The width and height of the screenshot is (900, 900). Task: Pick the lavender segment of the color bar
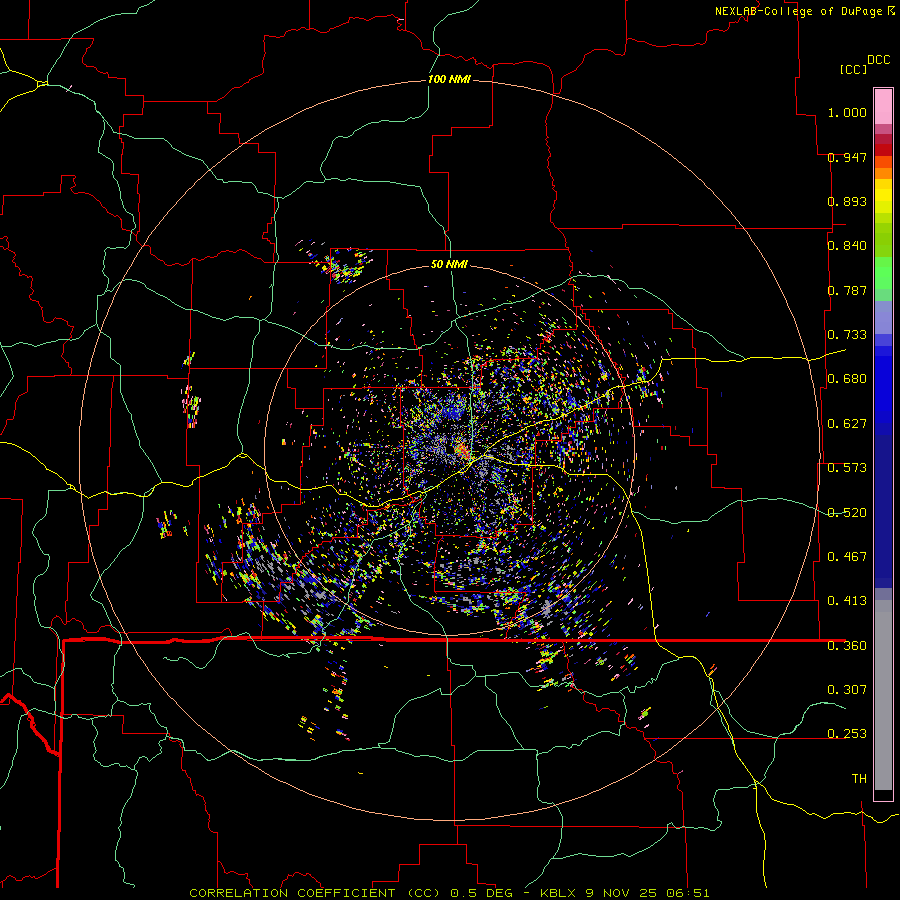883,317
